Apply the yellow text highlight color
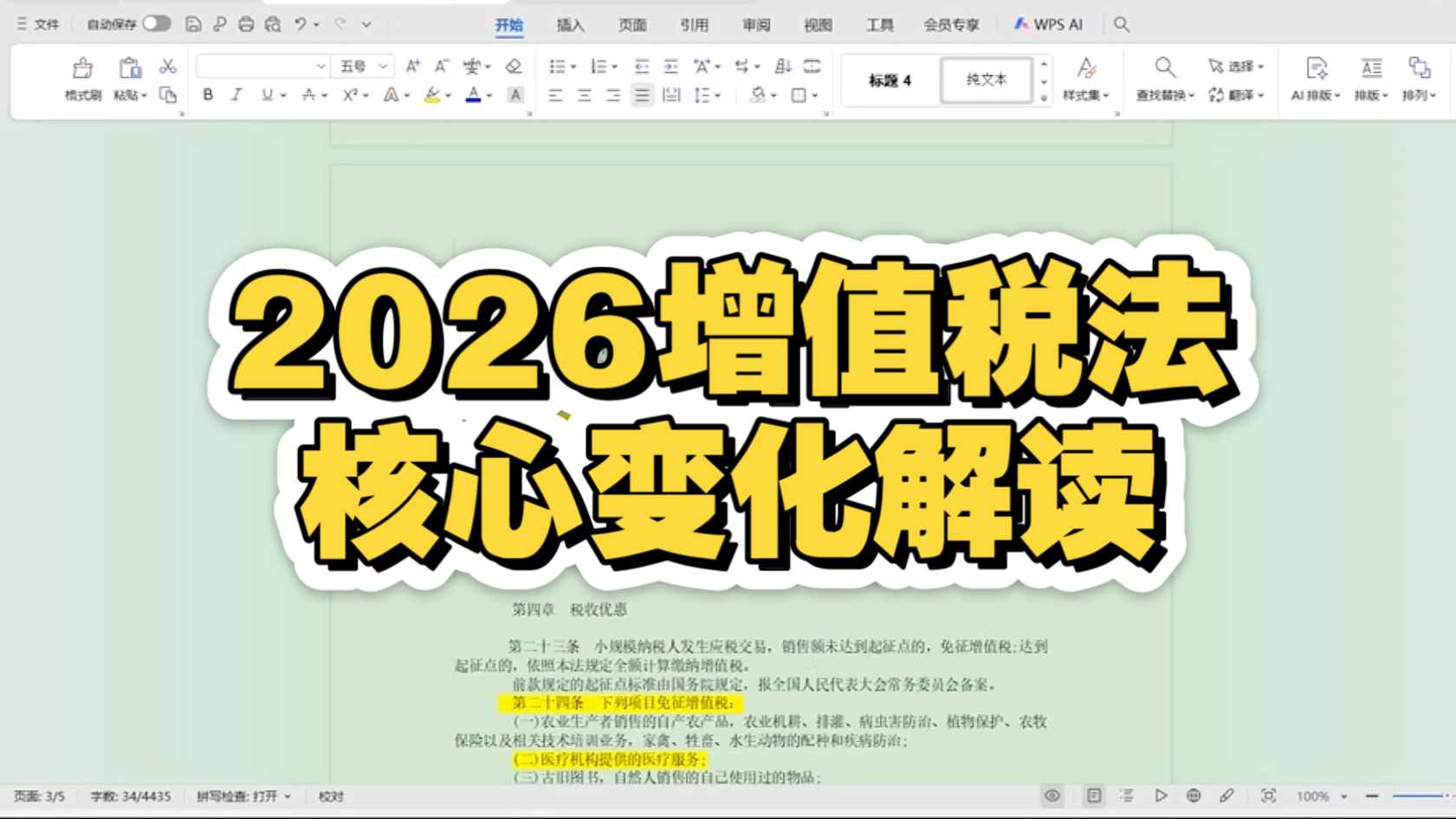The image size is (1456, 819). pyautogui.click(x=431, y=95)
